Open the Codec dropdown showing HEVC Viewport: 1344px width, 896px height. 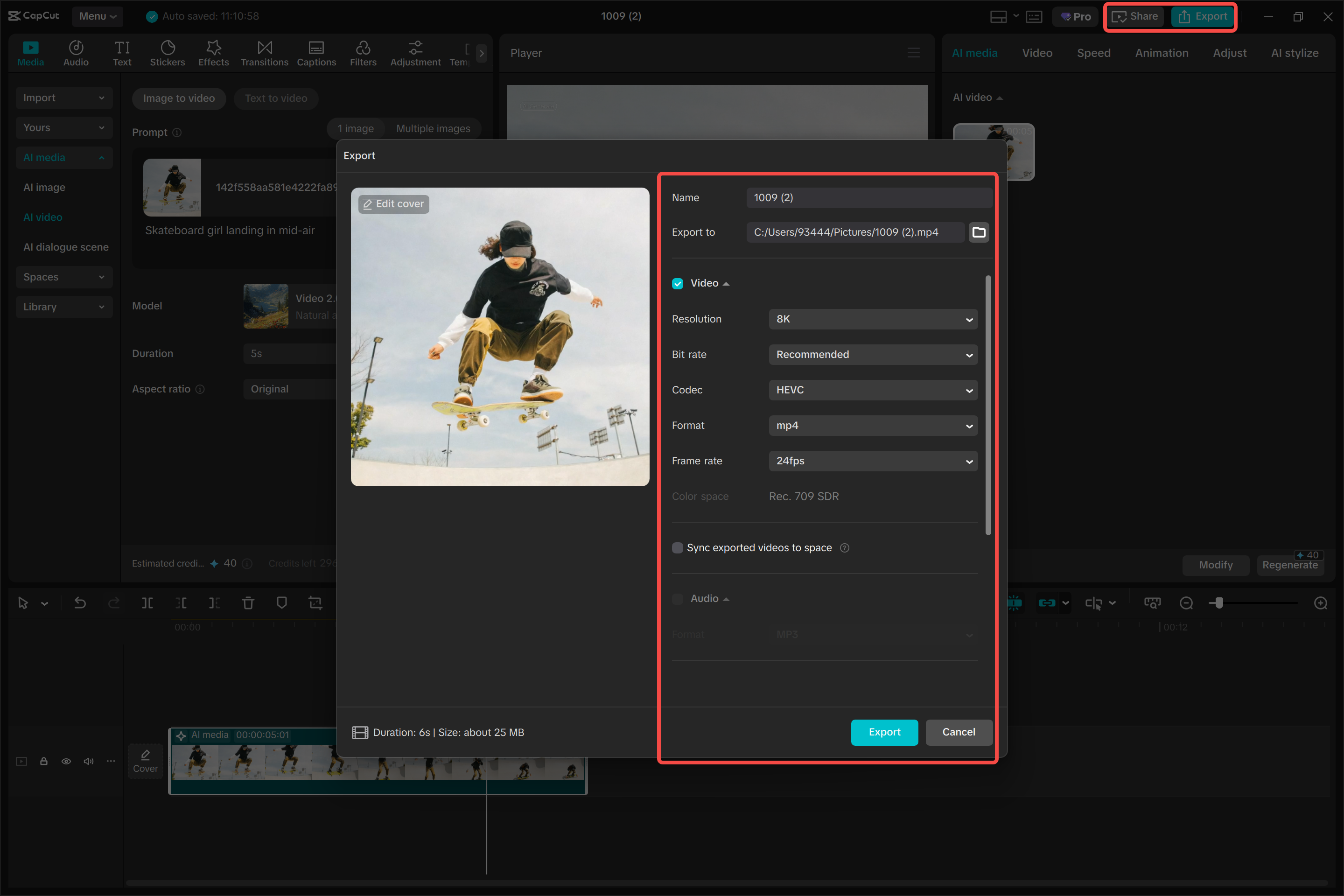pyautogui.click(x=873, y=390)
